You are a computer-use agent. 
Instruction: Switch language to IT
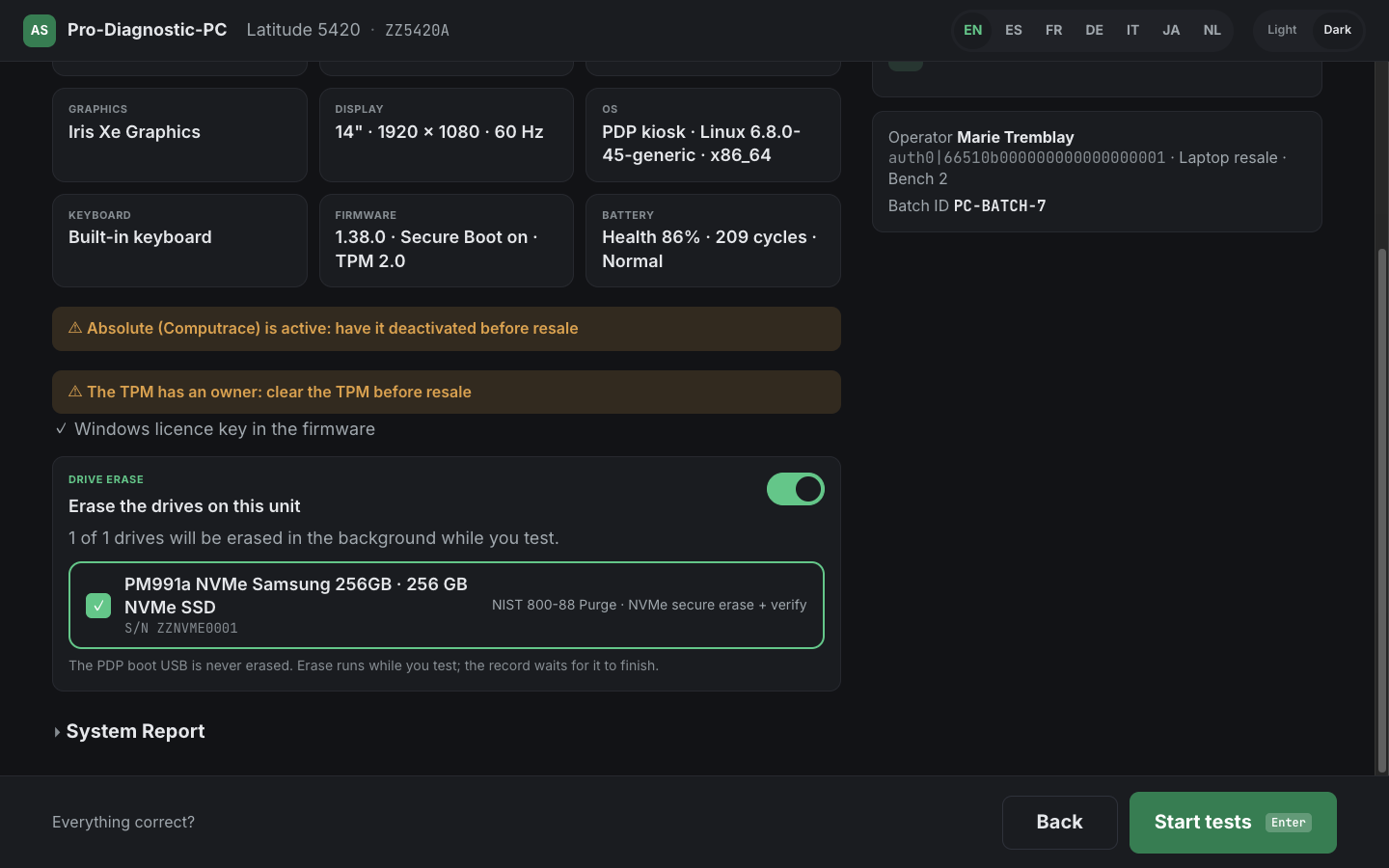point(1132,30)
